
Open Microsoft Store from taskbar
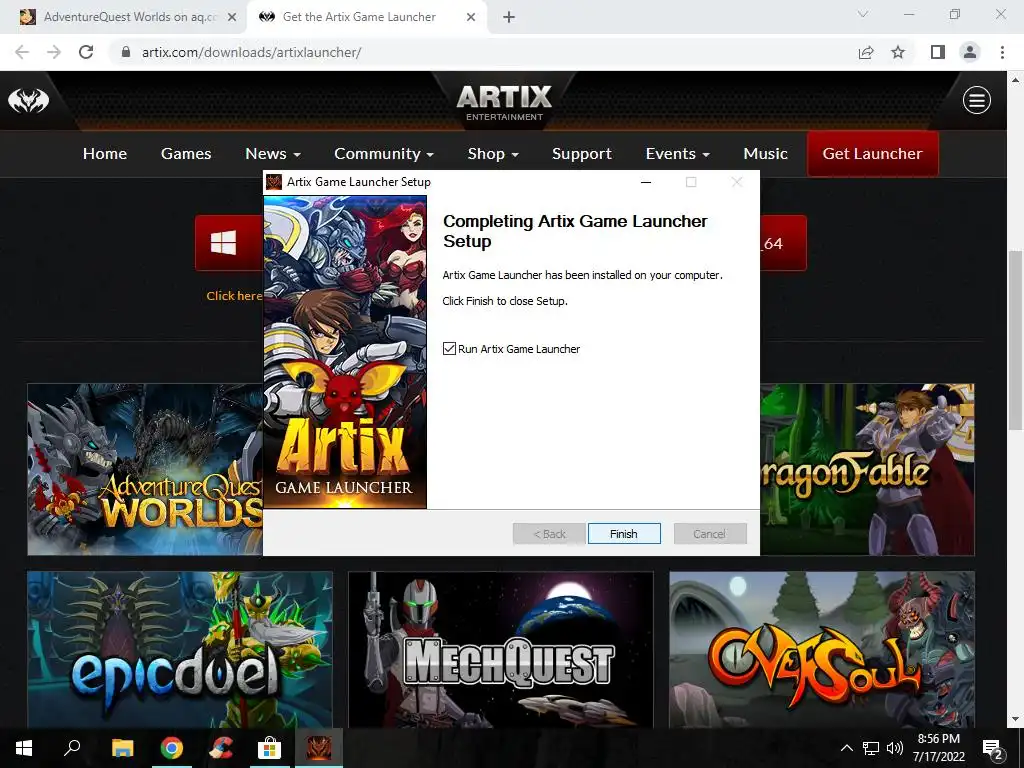(x=269, y=748)
